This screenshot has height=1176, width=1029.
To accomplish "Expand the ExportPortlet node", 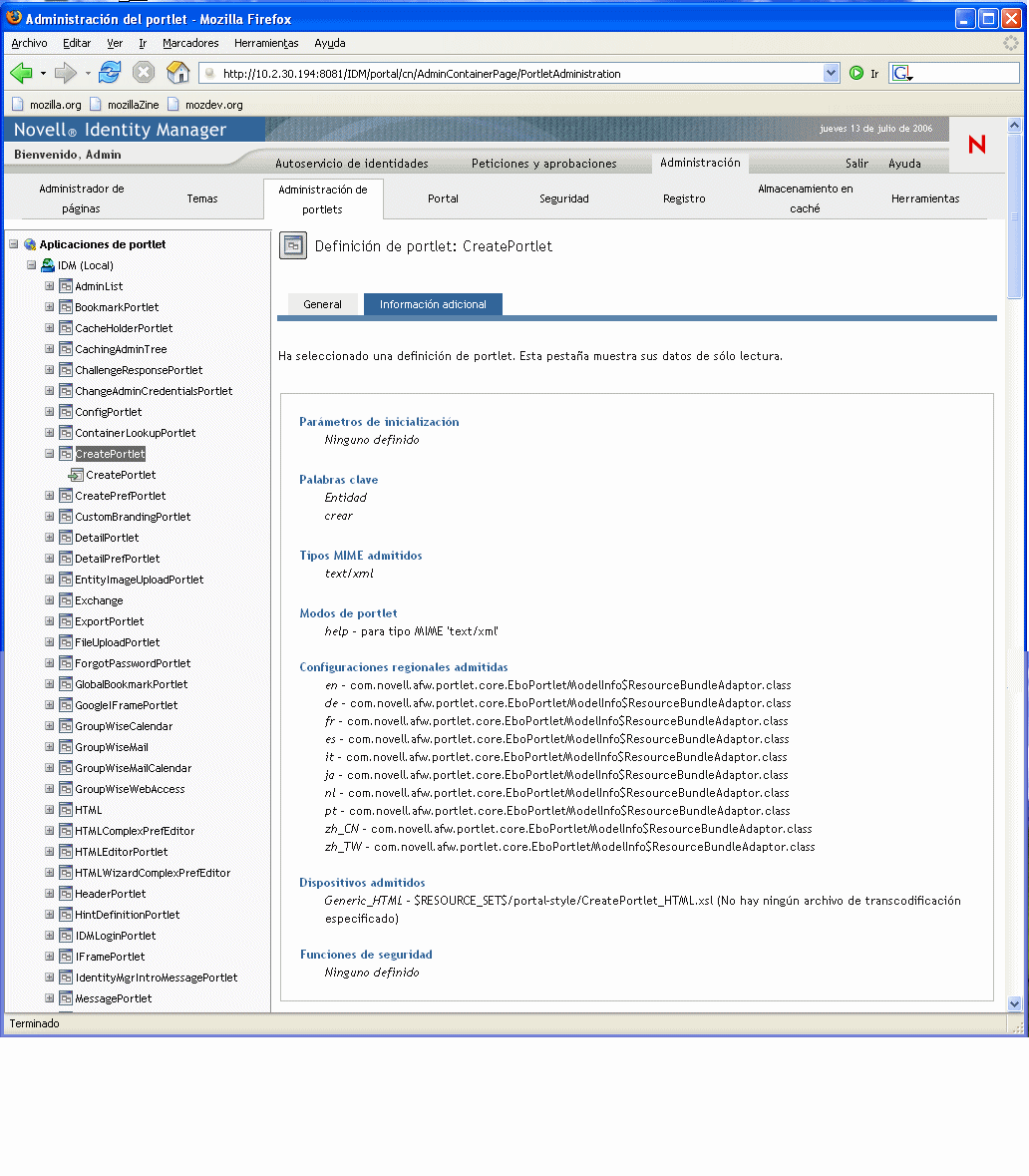I will tap(50, 621).
